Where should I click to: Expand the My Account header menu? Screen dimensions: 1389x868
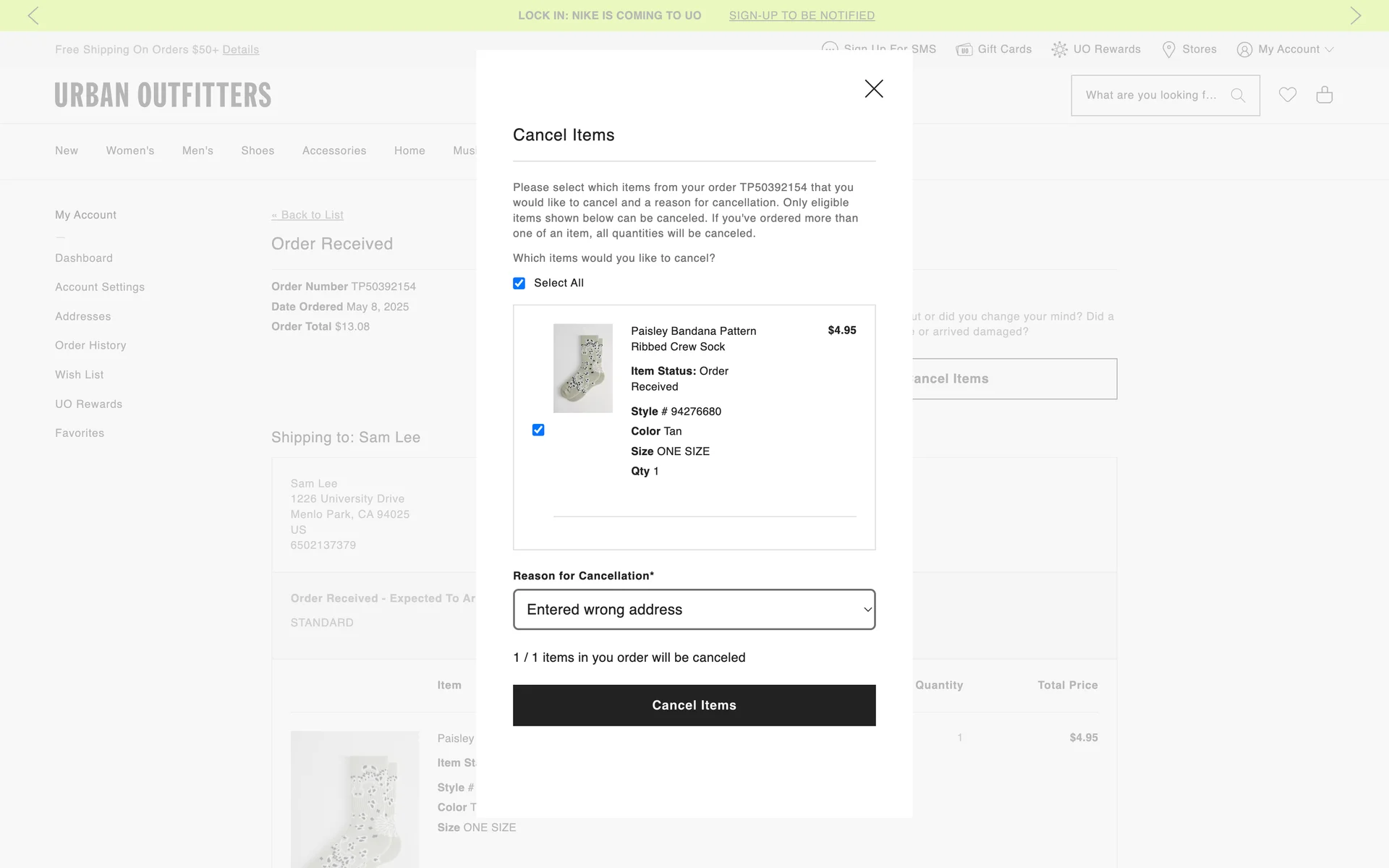coord(1286,49)
